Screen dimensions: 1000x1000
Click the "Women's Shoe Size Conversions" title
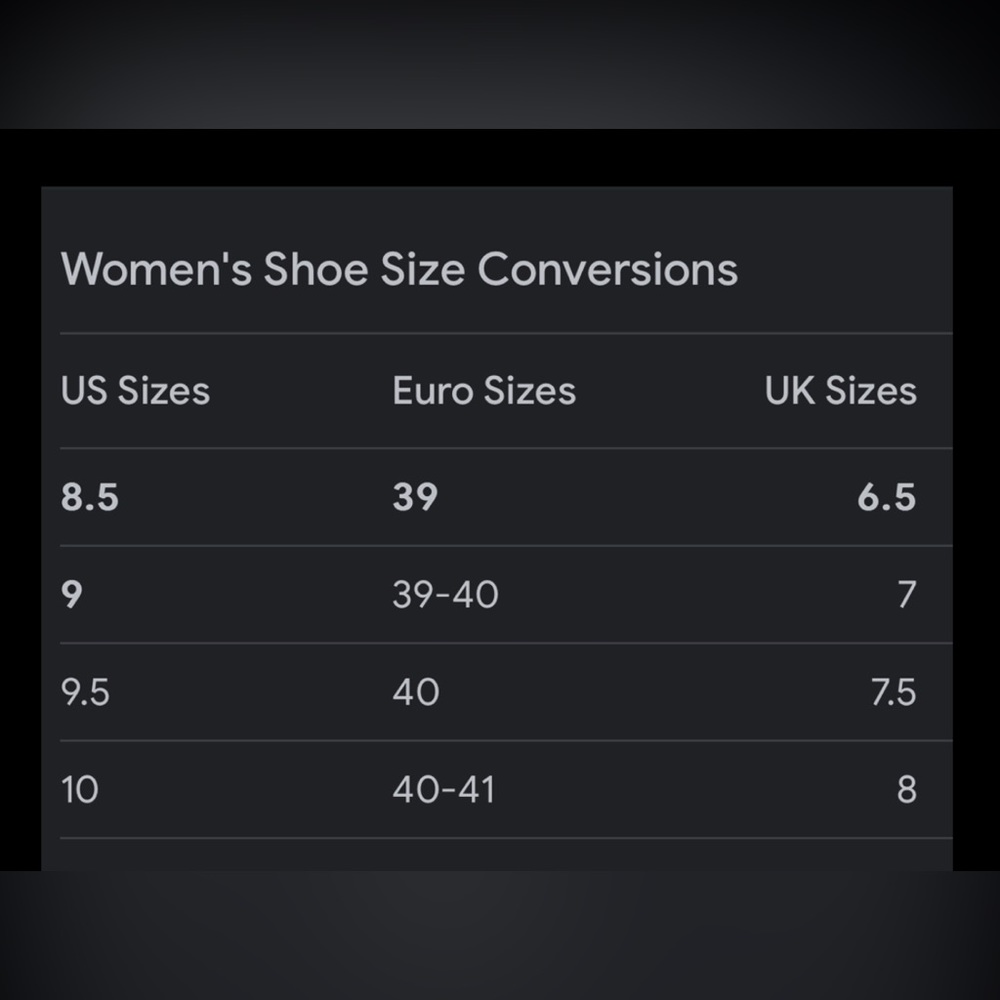pyautogui.click(x=399, y=269)
